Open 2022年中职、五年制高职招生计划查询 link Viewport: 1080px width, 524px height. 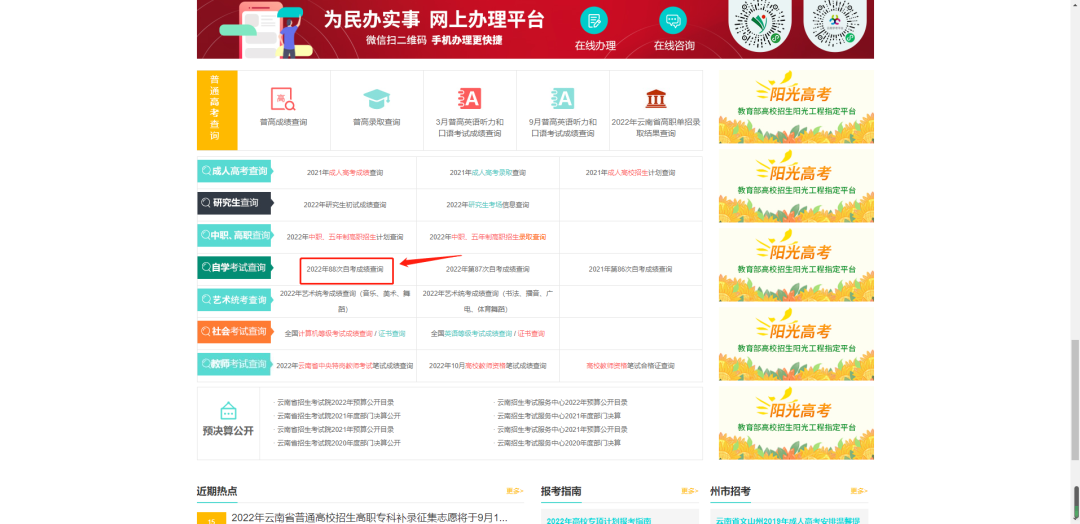click(345, 237)
